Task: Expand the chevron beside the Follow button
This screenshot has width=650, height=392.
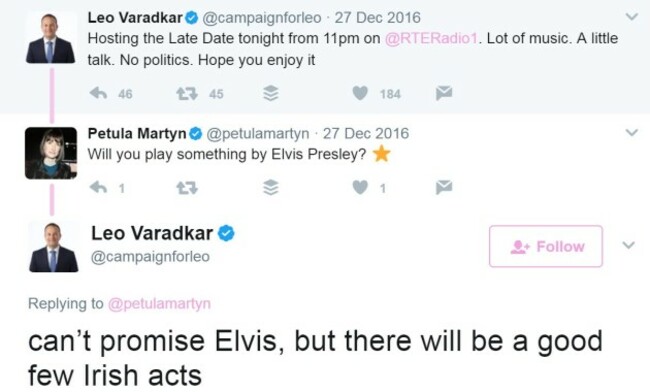Action: 628,245
